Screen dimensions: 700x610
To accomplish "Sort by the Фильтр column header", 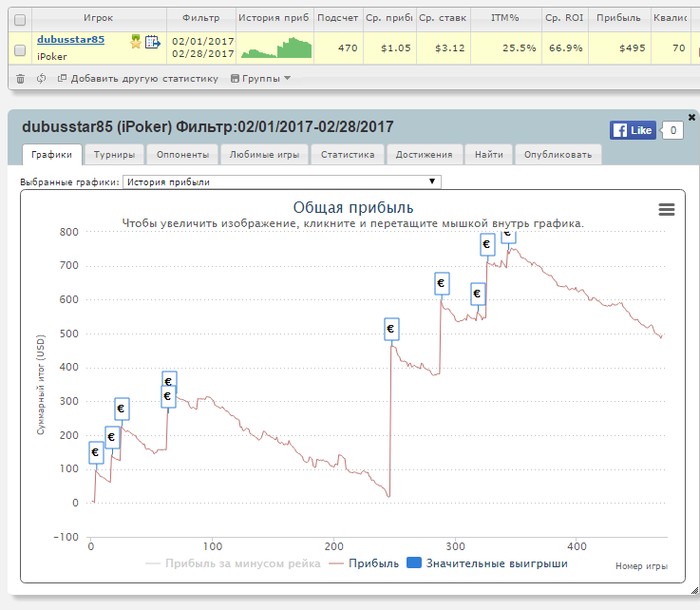I will pyautogui.click(x=201, y=18).
